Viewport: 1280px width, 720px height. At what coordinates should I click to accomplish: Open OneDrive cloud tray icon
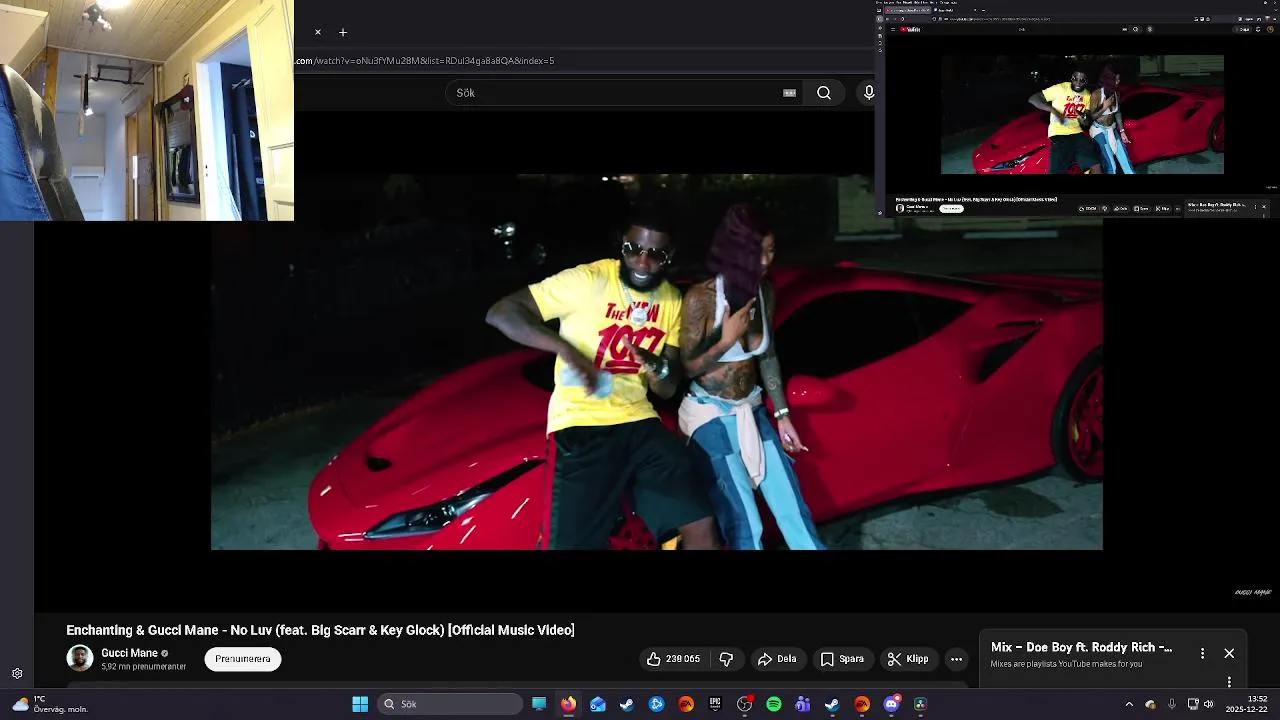click(x=1150, y=704)
